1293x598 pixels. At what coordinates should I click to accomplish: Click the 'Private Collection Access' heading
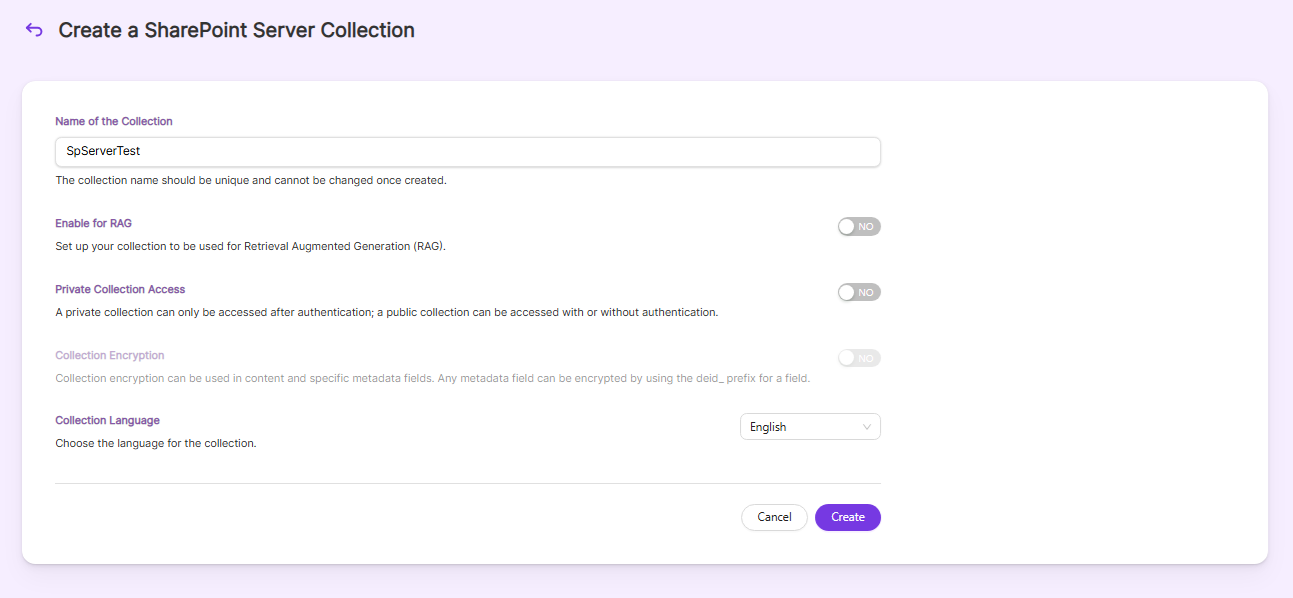pyautogui.click(x=120, y=289)
